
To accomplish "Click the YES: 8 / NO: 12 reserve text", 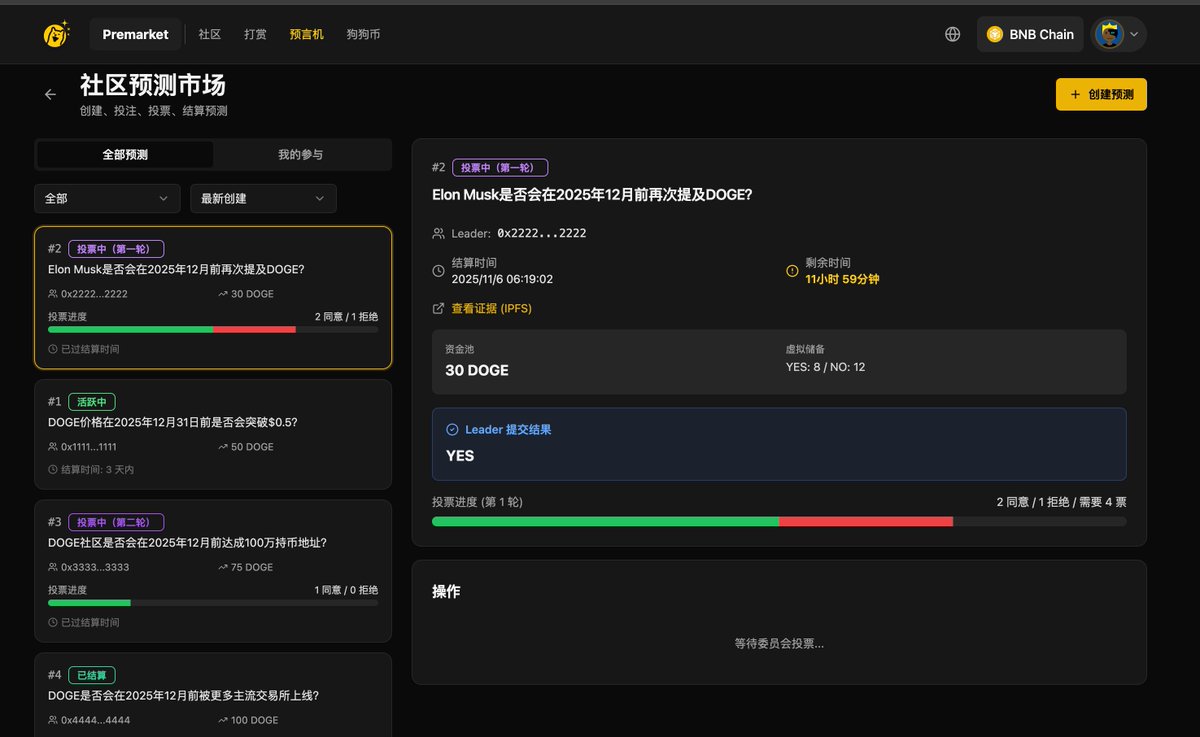I will pyautogui.click(x=826, y=367).
